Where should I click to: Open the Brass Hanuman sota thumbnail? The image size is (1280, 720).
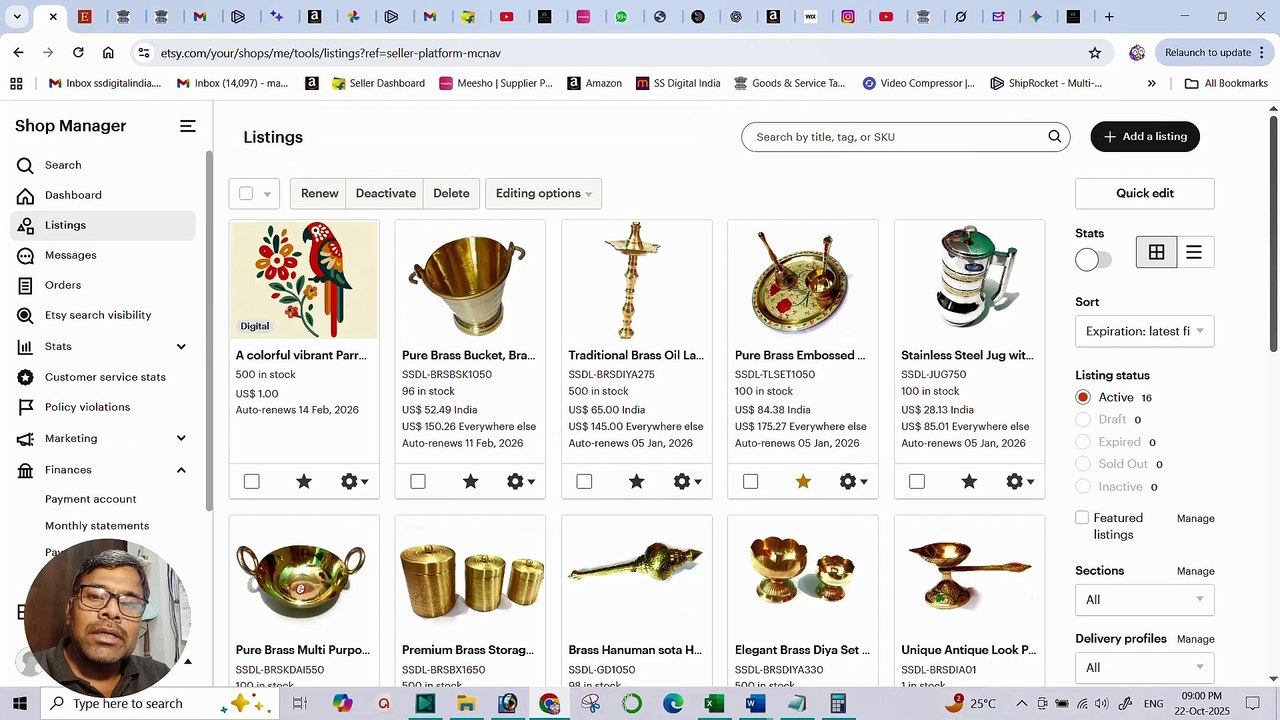pos(637,575)
